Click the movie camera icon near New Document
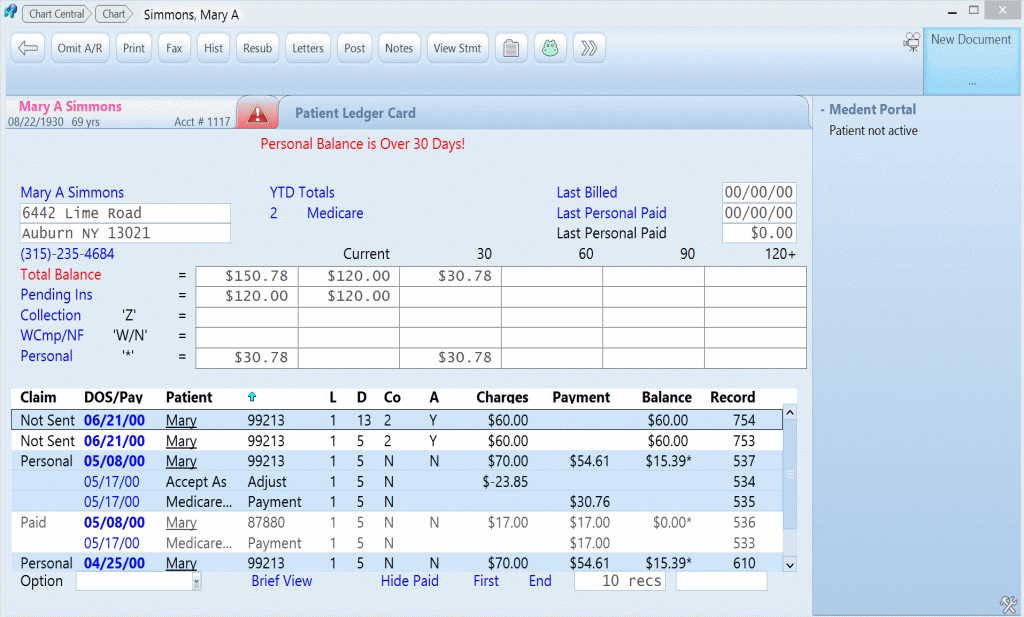 point(911,41)
